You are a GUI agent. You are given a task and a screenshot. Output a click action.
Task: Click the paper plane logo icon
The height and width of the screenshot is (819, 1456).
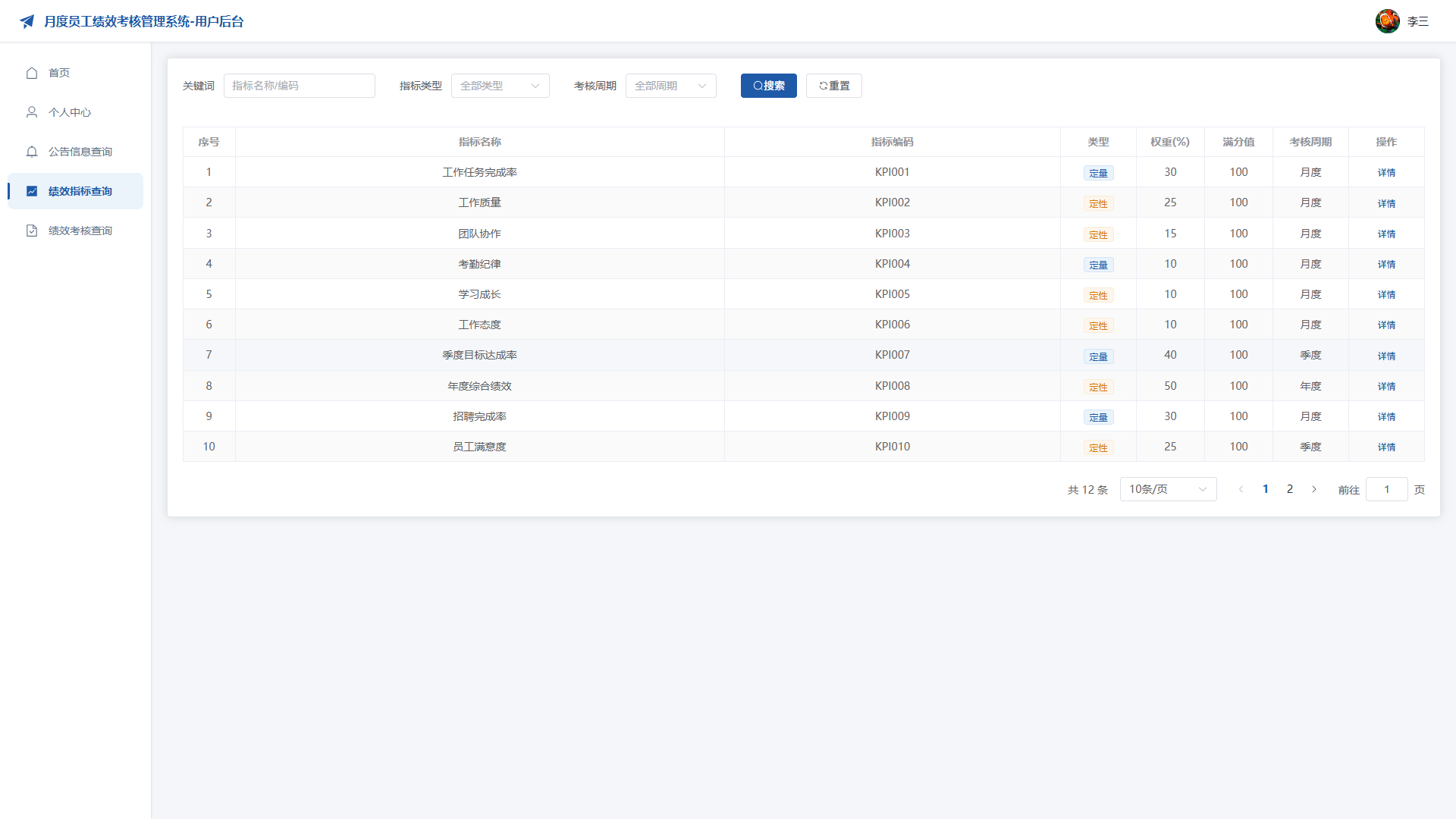tap(27, 21)
